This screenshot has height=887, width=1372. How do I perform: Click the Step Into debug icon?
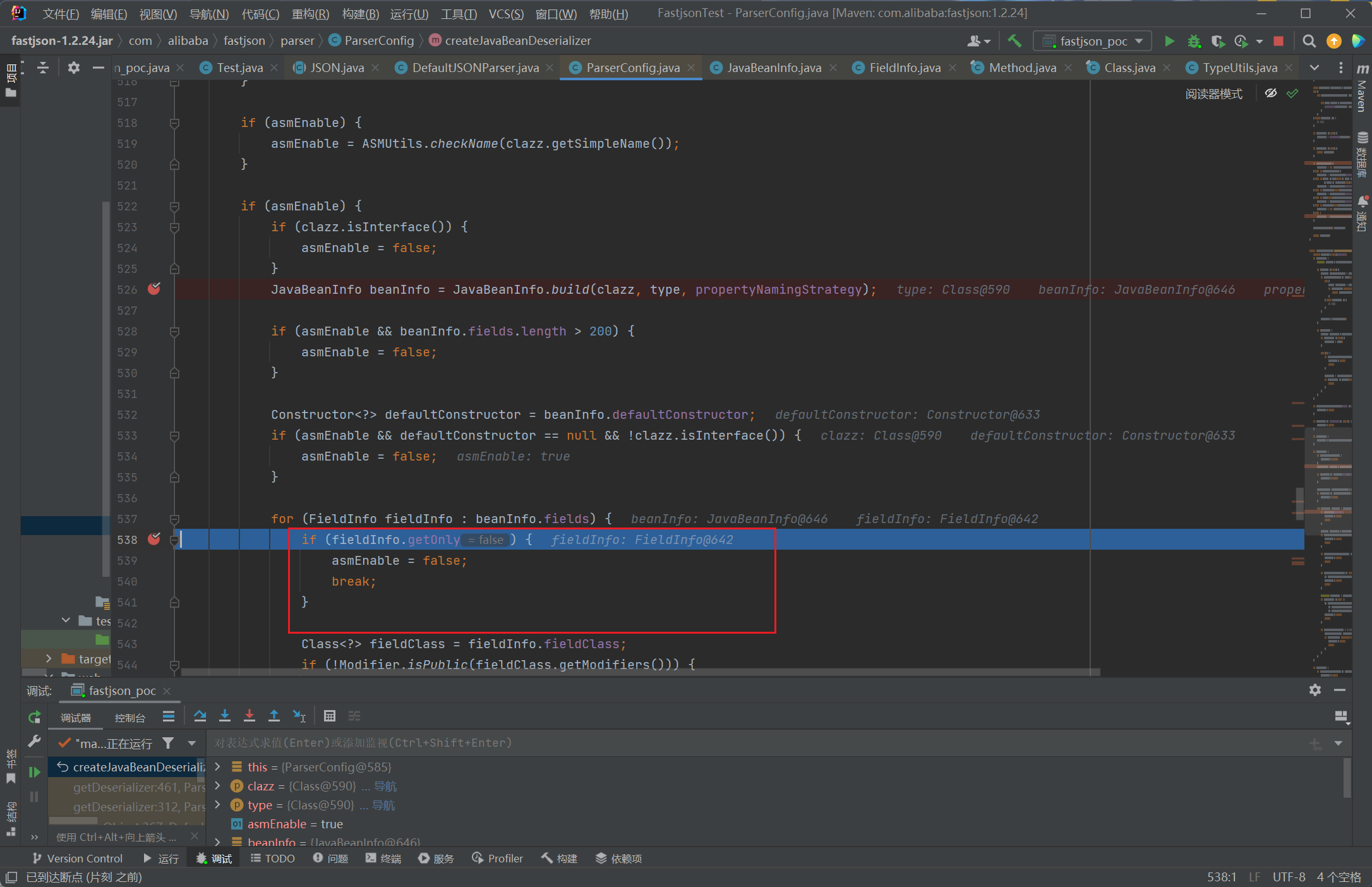pyautogui.click(x=225, y=716)
